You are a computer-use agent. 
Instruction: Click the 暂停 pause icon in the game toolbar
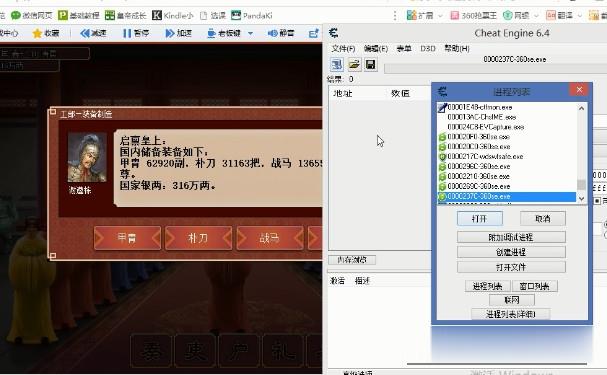127,33
